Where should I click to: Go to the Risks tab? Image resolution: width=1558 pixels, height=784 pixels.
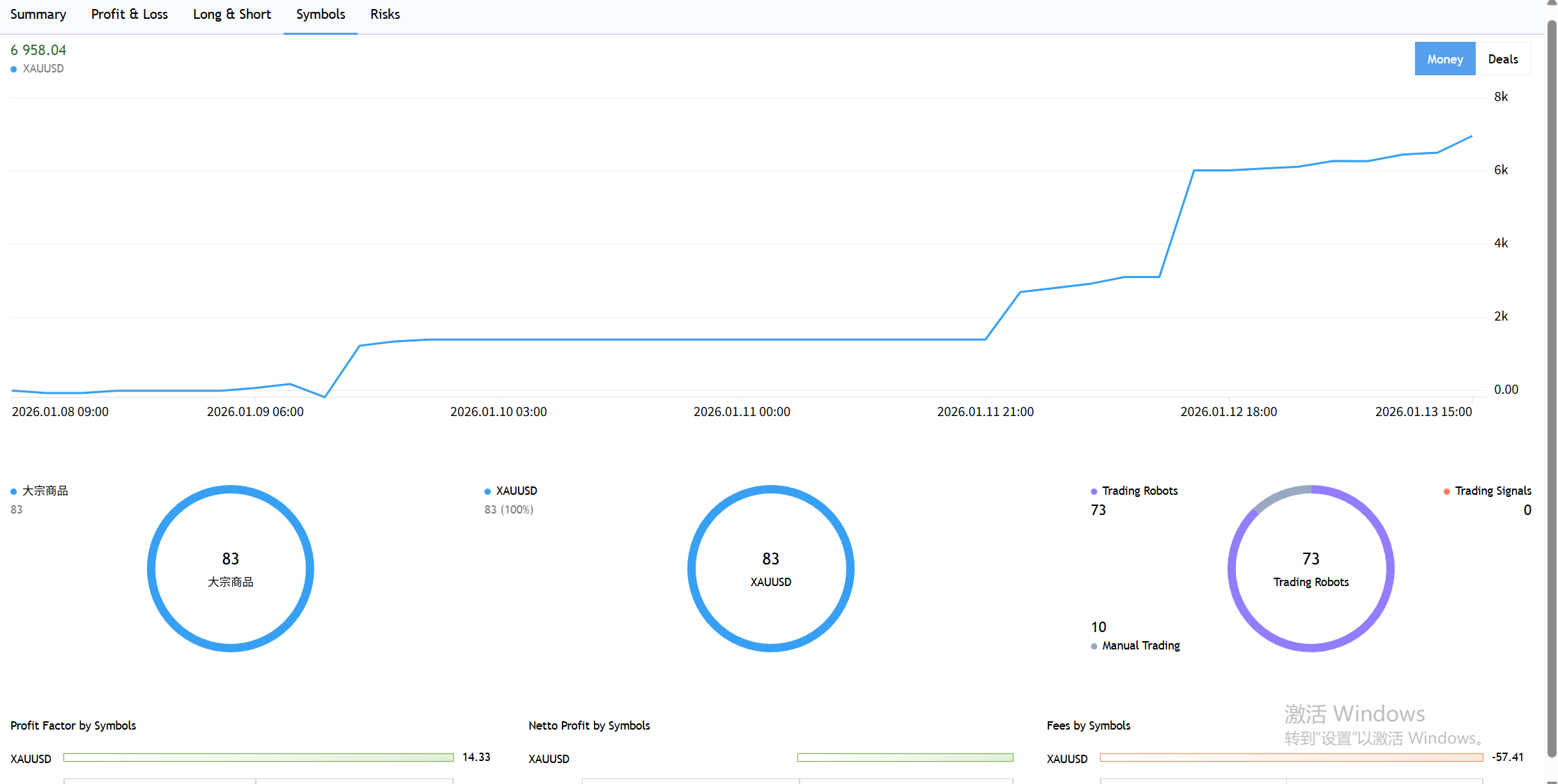(385, 15)
